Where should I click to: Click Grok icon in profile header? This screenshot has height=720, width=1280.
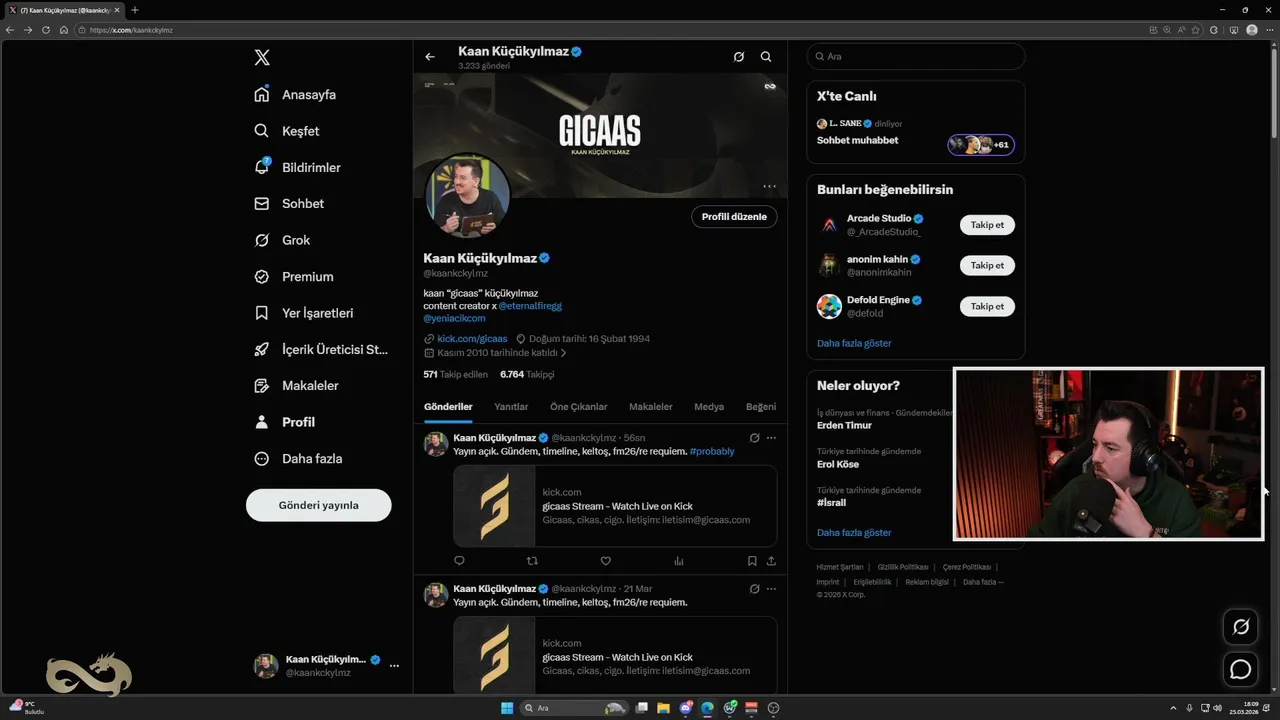739,57
